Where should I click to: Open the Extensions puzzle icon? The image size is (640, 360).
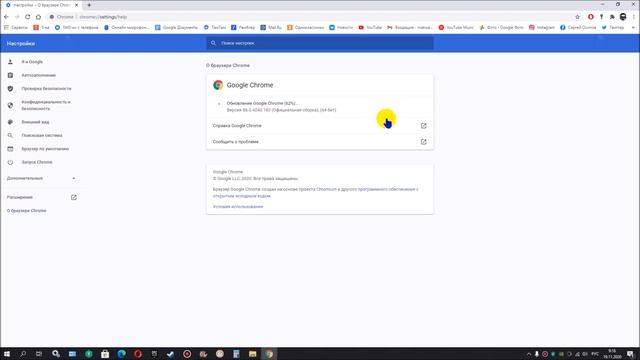(x=612, y=17)
